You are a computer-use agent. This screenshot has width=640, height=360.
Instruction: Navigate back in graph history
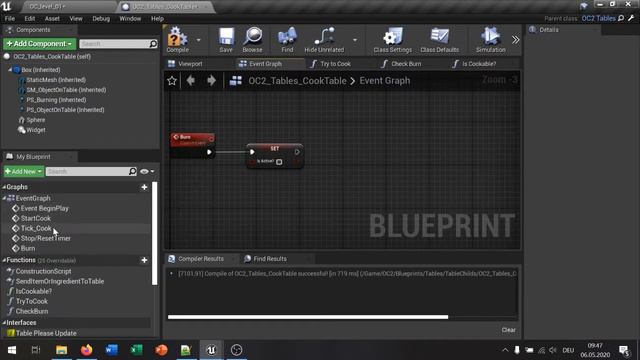[191, 80]
